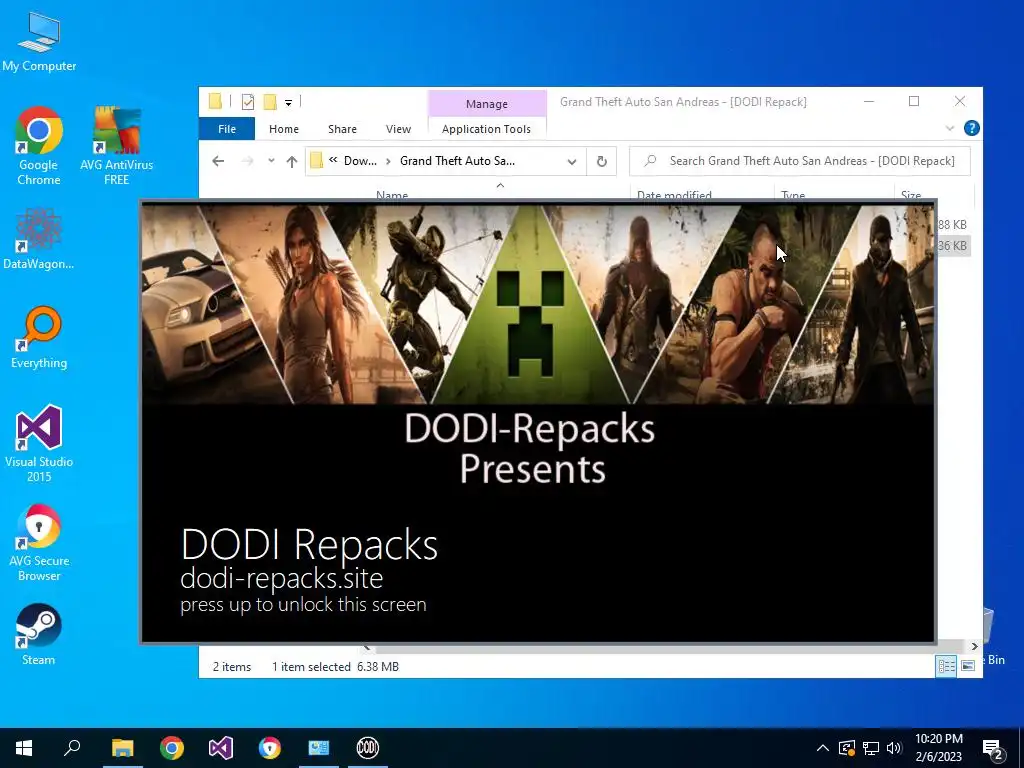Viewport: 1024px width, 768px height.
Task: Click the Dow... breadcrumb in address bar
Action: 360,161
